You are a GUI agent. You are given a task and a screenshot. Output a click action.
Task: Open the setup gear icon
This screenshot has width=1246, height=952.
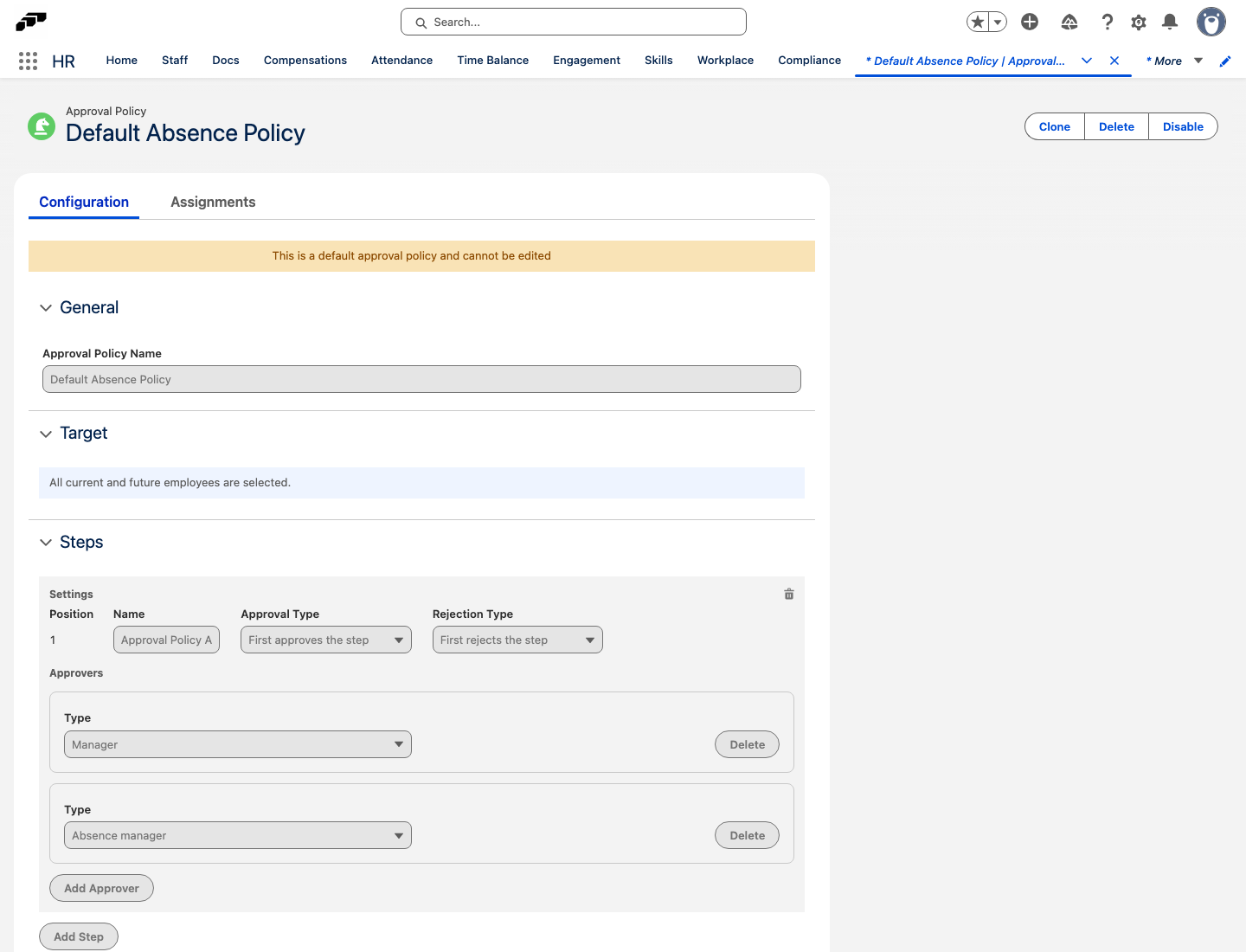pos(1139,23)
